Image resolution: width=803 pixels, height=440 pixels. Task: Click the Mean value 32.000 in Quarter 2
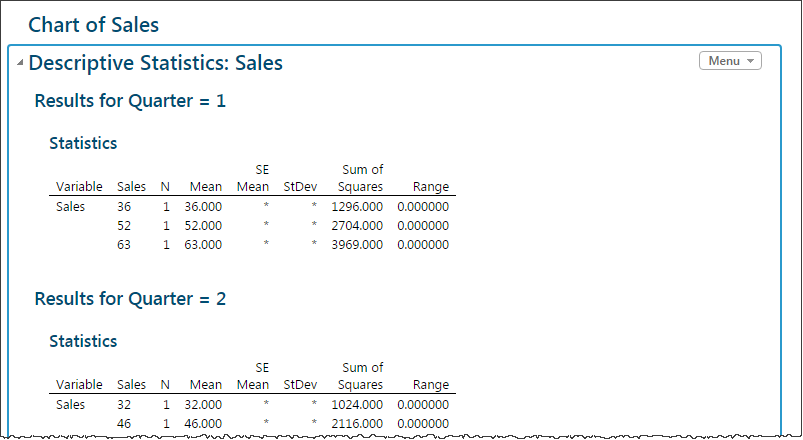pyautogui.click(x=203, y=405)
